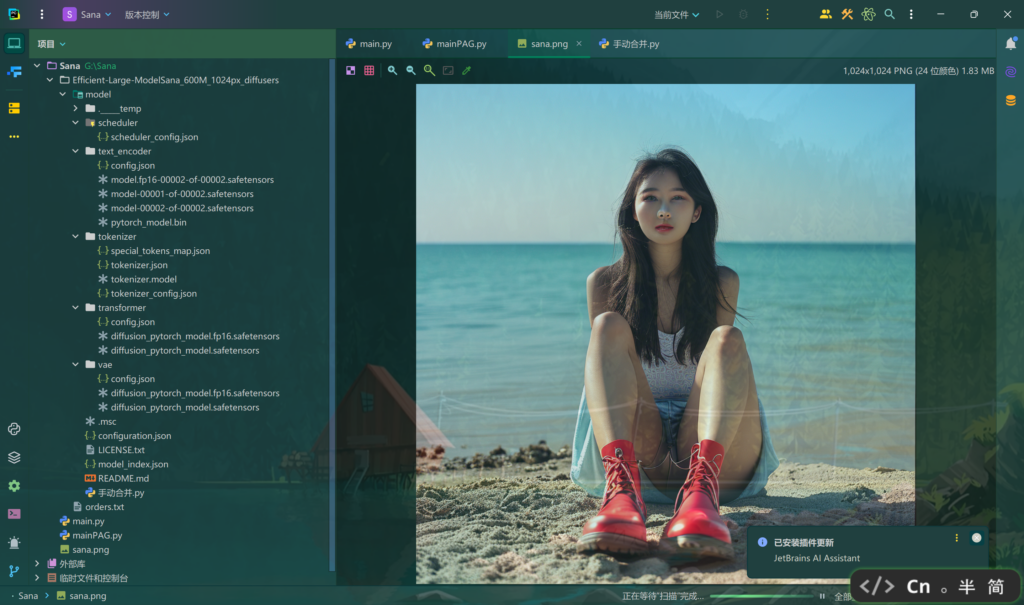Viewport: 1024px width, 605px height.
Task: Toggle the image grid overlay
Action: coord(369,71)
